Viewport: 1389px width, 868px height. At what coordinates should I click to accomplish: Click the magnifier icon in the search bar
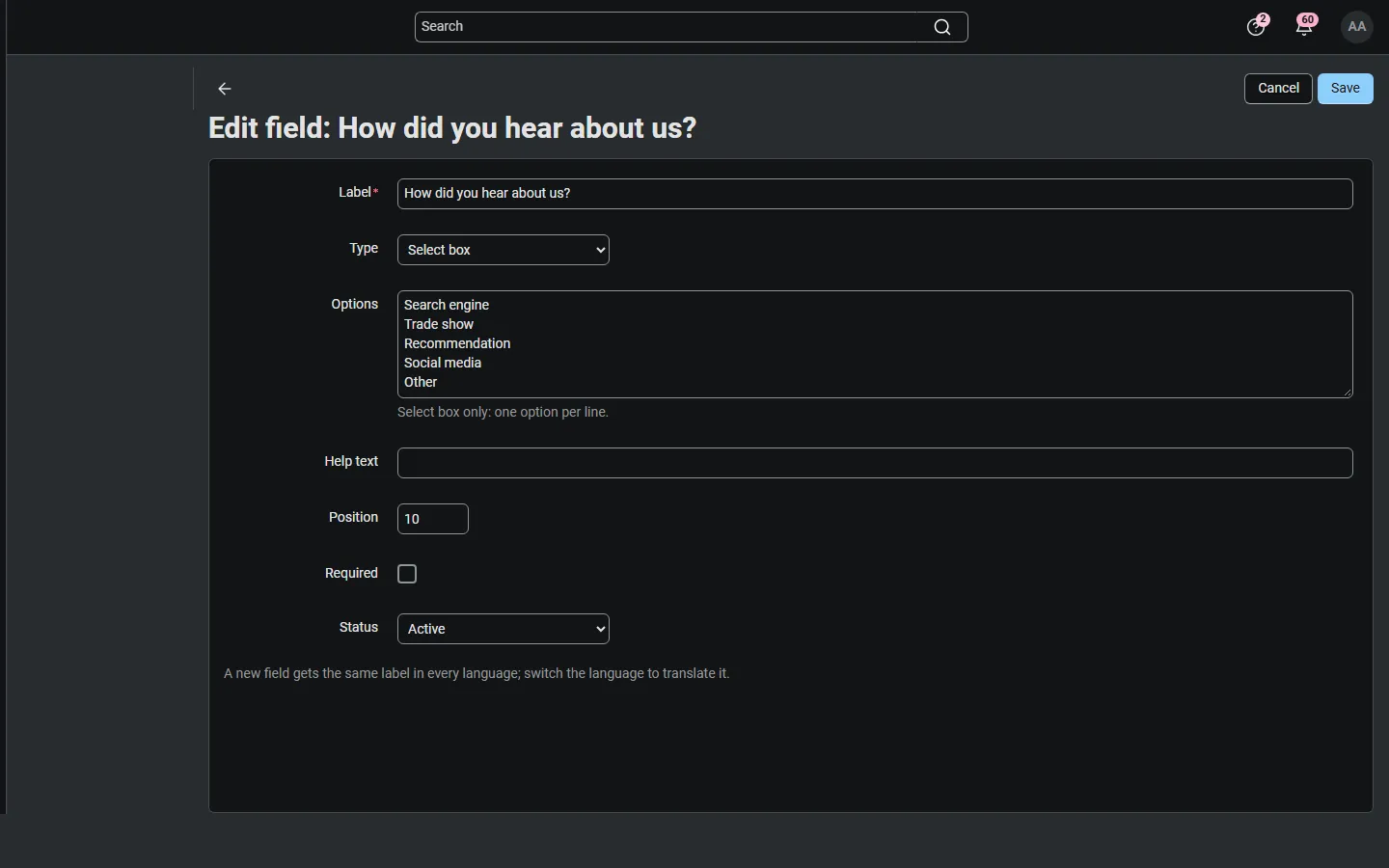click(942, 28)
